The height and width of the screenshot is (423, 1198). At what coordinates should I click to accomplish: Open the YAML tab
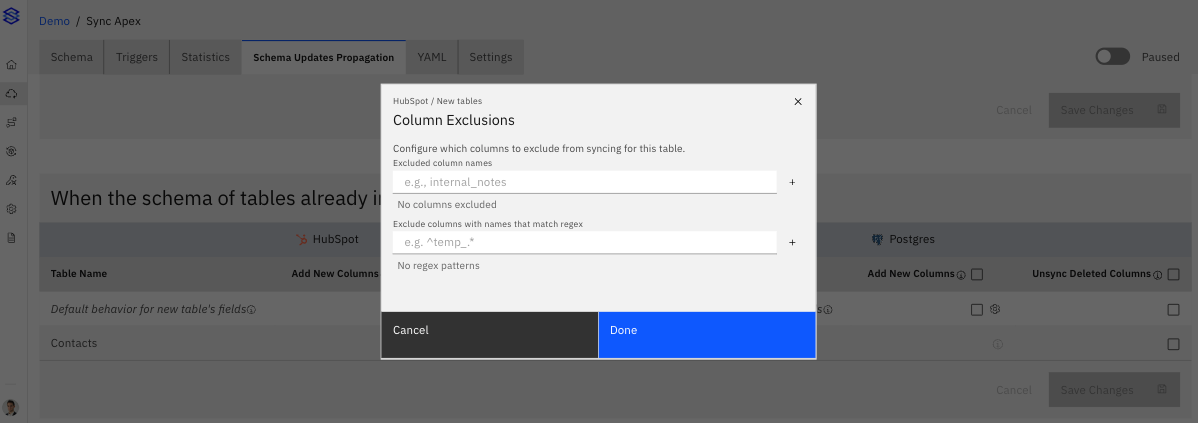pos(431,57)
